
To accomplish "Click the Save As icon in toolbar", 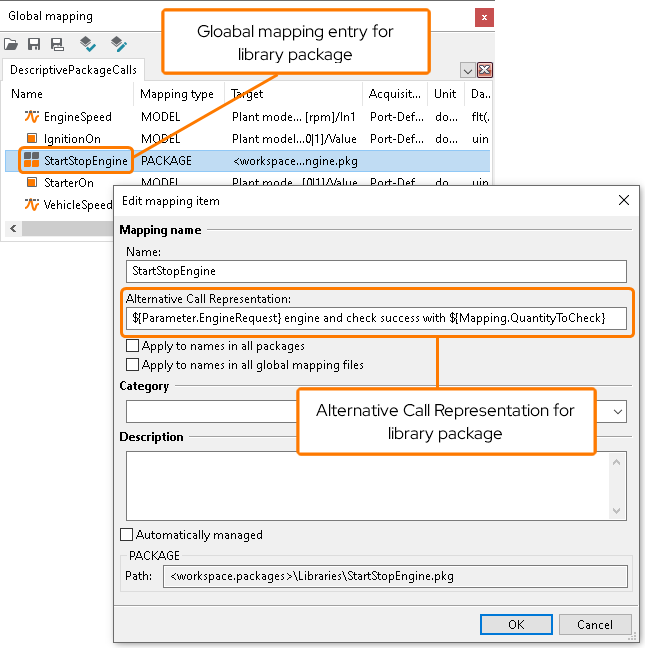I will 57,44.
